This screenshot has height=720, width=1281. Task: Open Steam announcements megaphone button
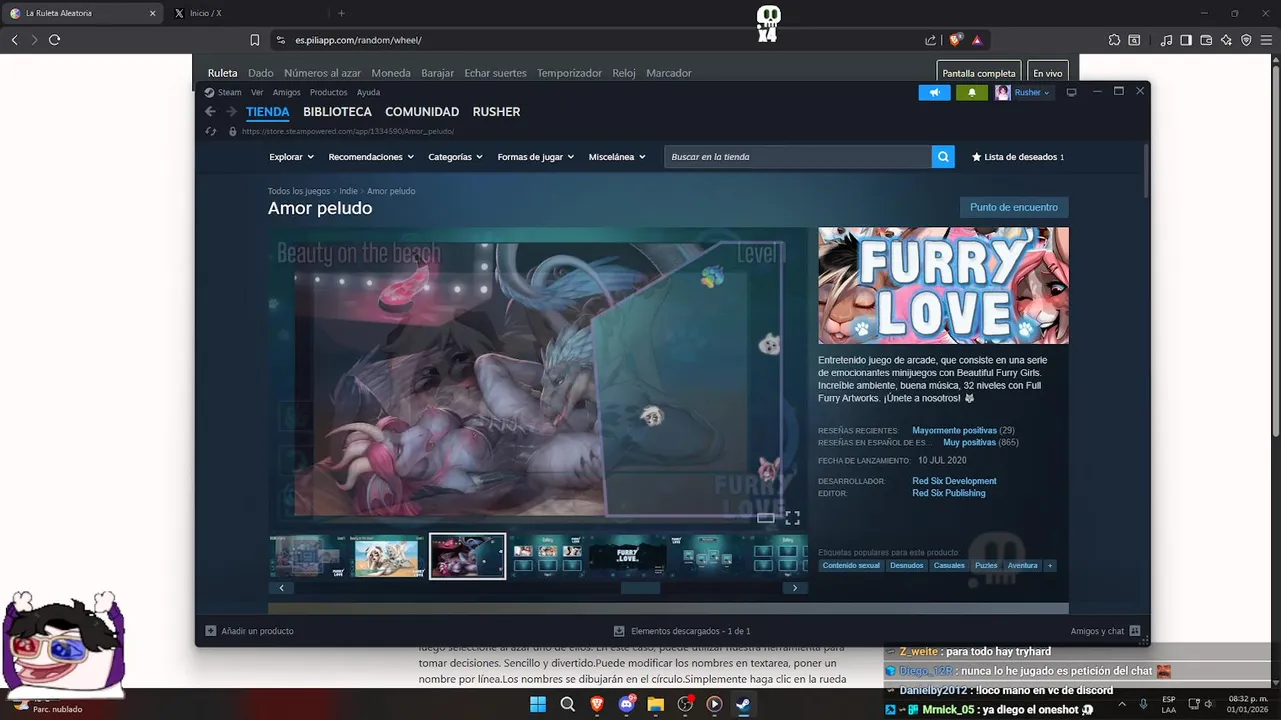coord(934,92)
